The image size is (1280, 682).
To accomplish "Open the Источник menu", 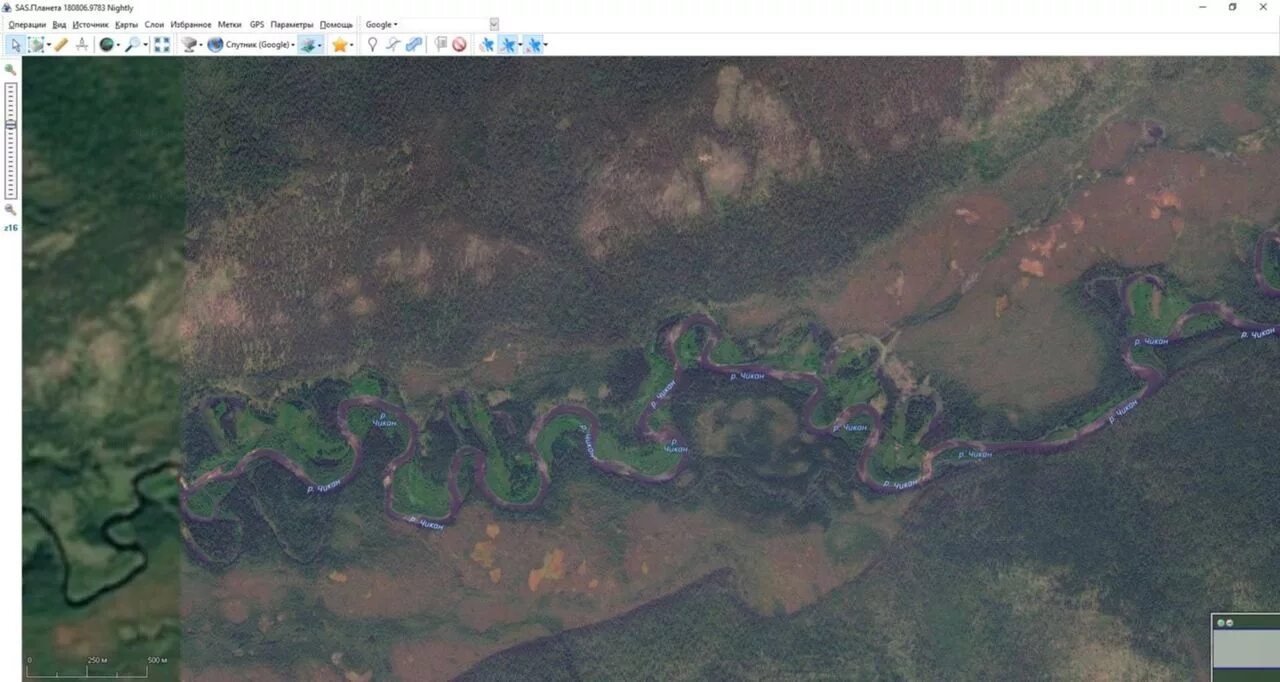I will tap(90, 24).
